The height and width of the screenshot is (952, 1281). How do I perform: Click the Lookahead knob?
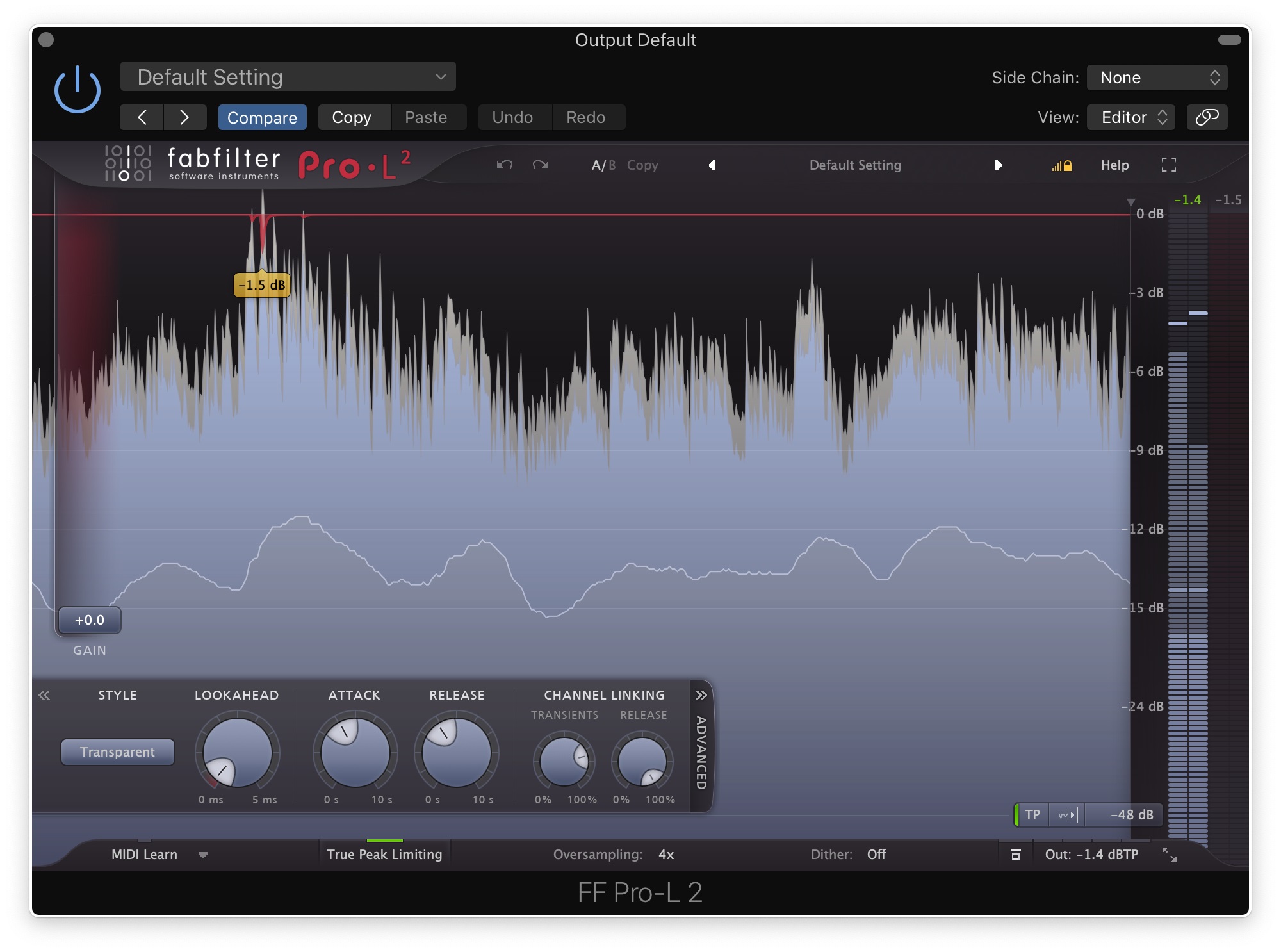click(x=237, y=753)
